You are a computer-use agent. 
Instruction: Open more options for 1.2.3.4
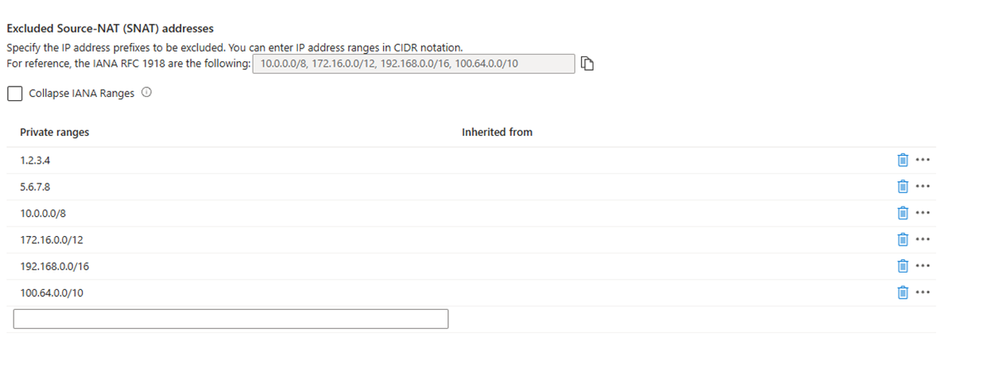923,160
